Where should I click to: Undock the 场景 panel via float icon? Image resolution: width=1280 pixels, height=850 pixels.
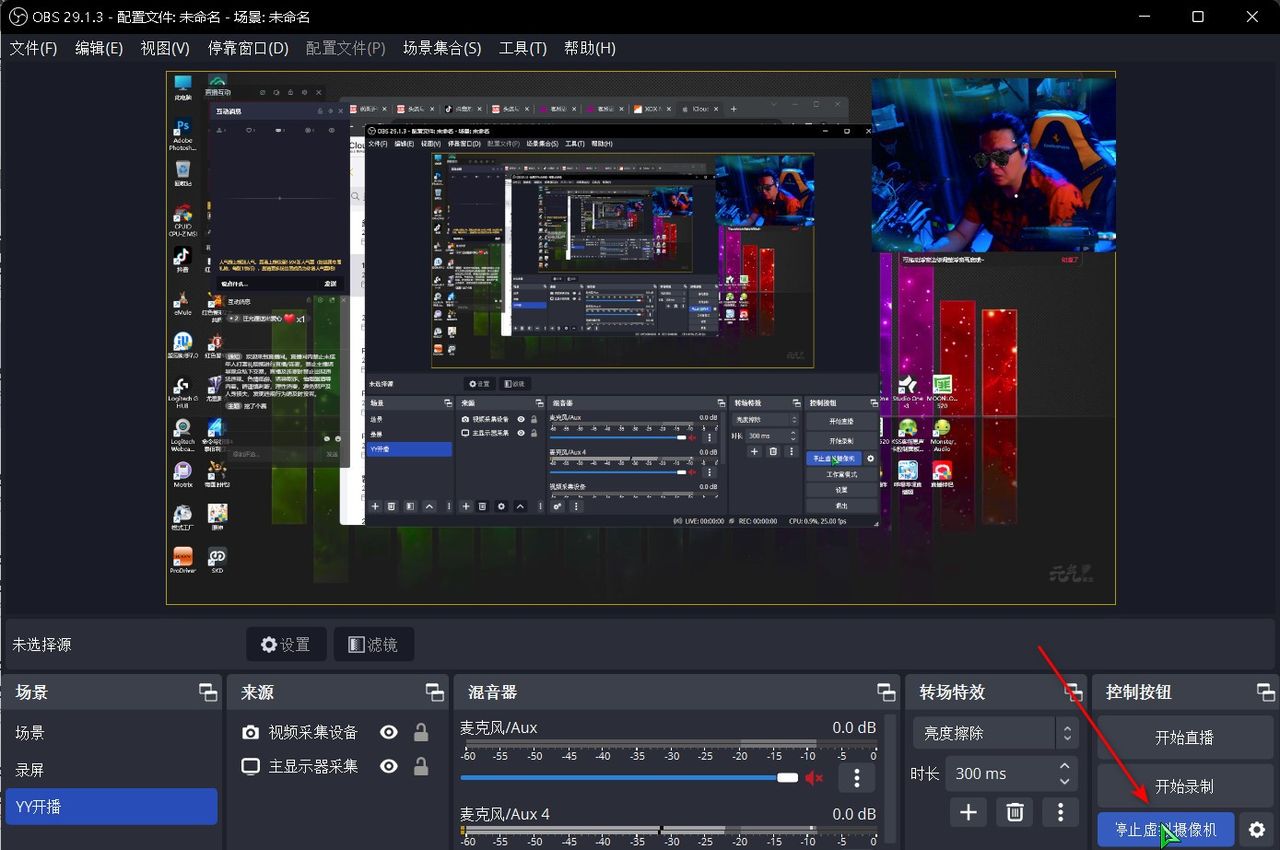208,692
